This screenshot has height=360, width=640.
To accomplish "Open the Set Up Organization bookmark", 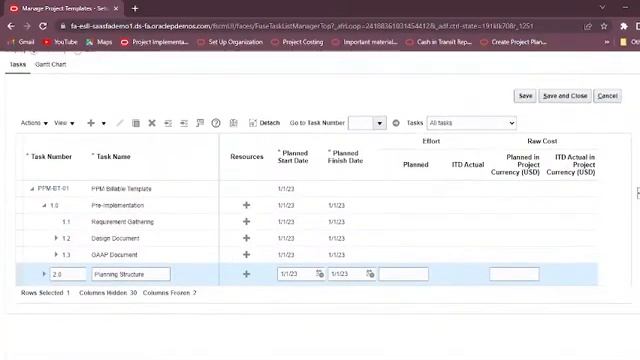I will 231,42.
